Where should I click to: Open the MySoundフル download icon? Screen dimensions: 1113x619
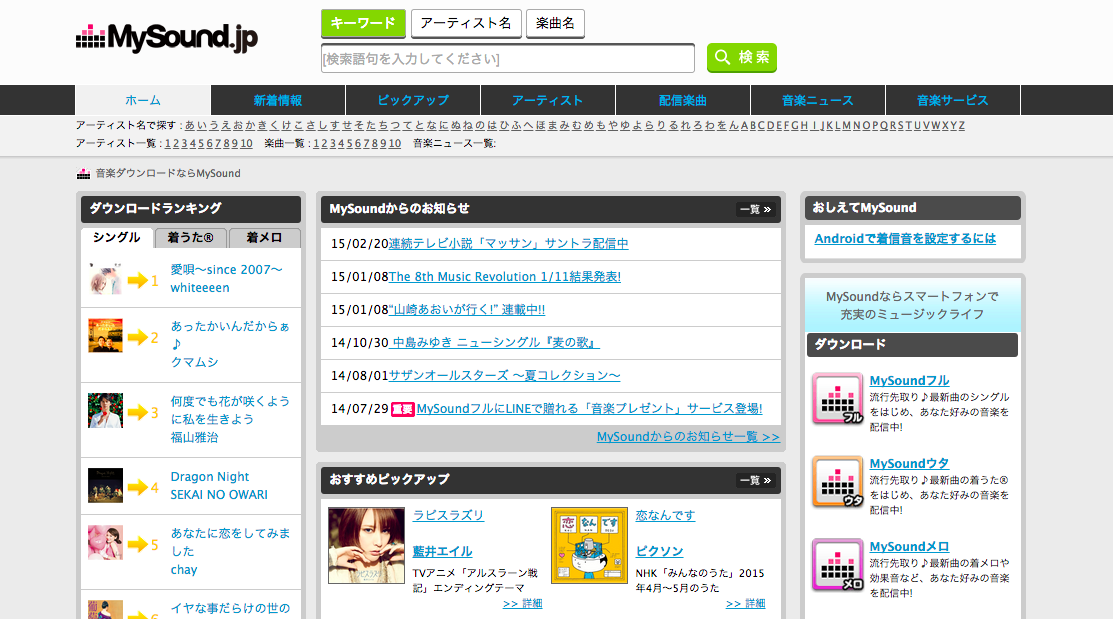tap(837, 398)
